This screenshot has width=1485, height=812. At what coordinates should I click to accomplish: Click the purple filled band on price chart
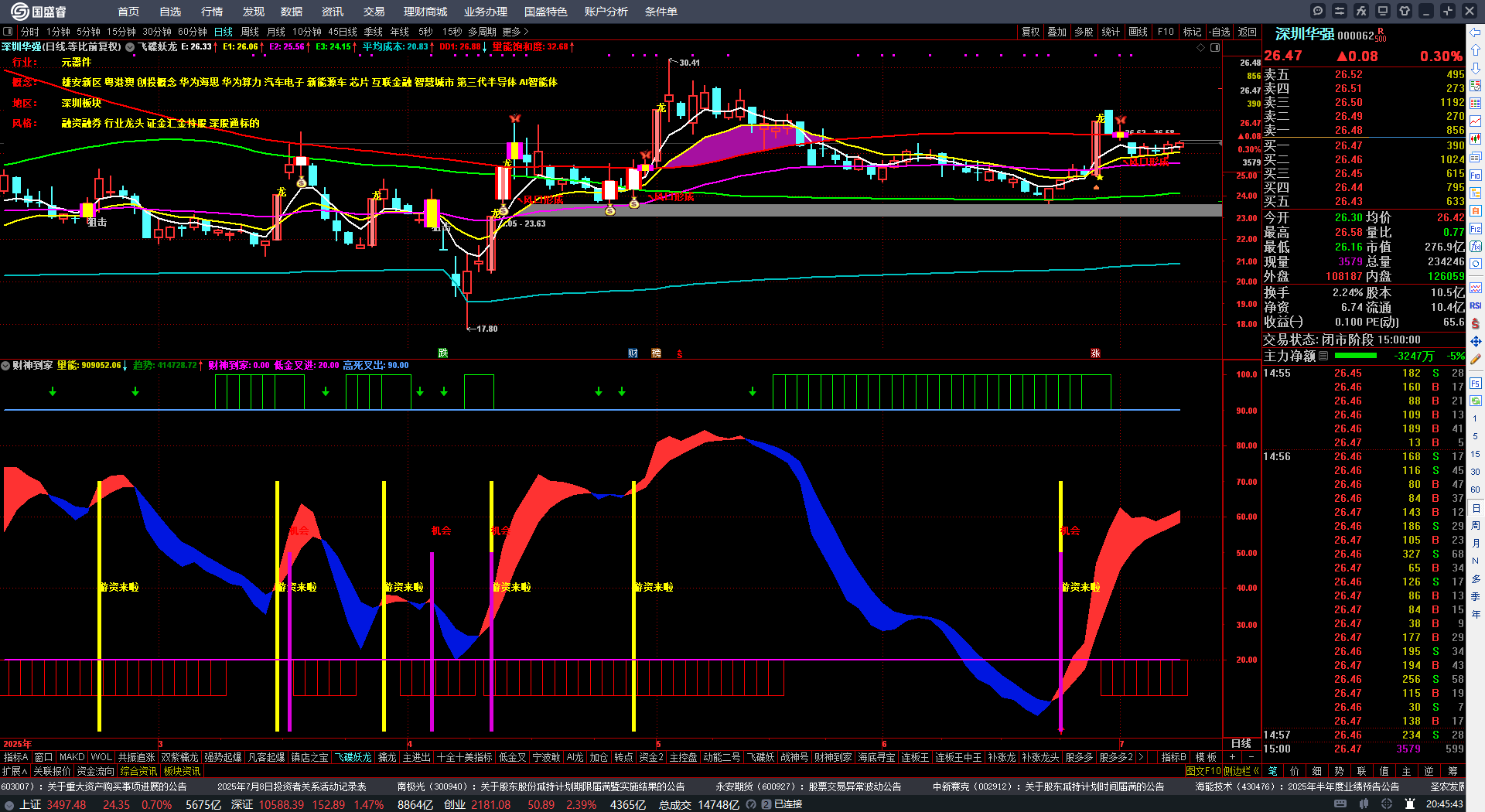pyautogui.click(x=735, y=147)
